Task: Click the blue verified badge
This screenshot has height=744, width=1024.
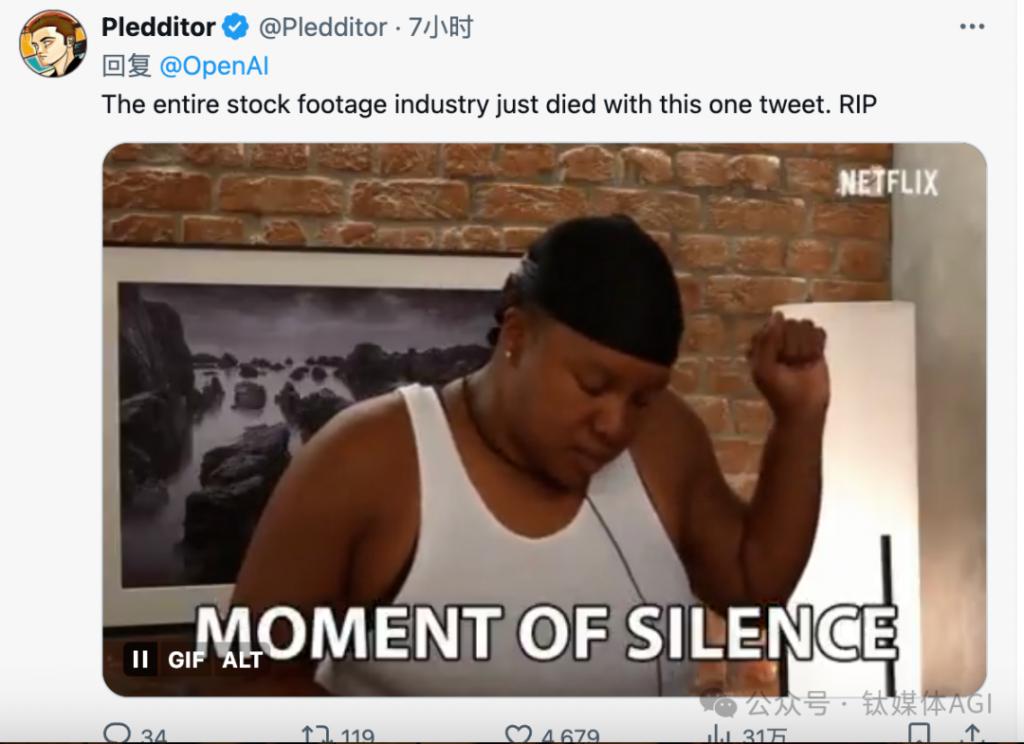Action: (235, 27)
